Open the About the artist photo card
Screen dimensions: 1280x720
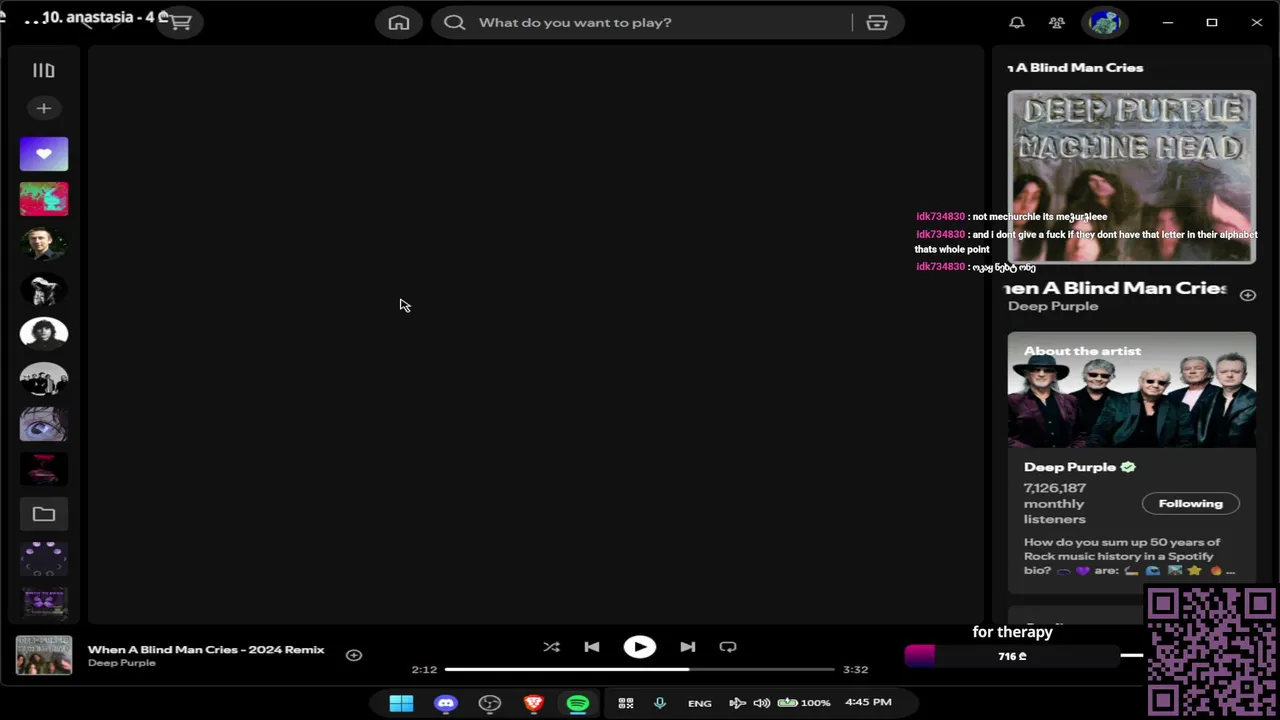(1132, 390)
